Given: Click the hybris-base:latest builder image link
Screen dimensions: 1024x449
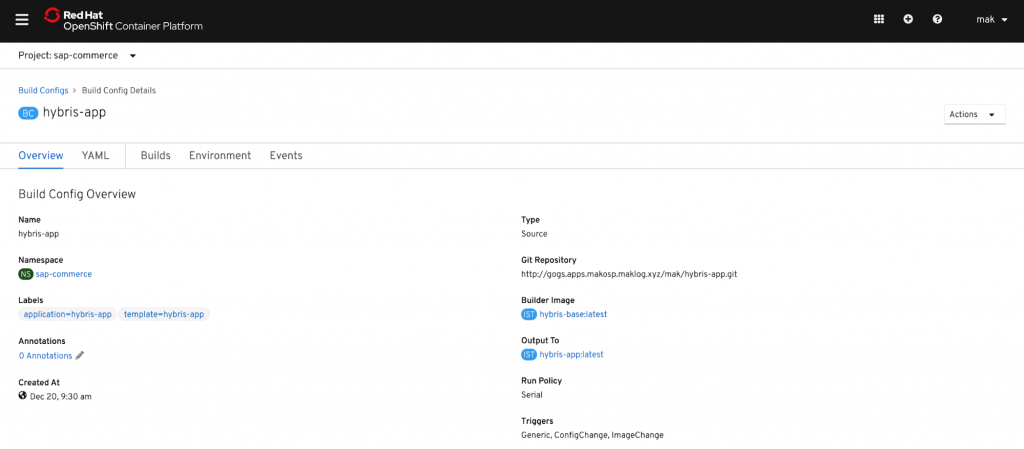Looking at the screenshot, I should tap(573, 314).
